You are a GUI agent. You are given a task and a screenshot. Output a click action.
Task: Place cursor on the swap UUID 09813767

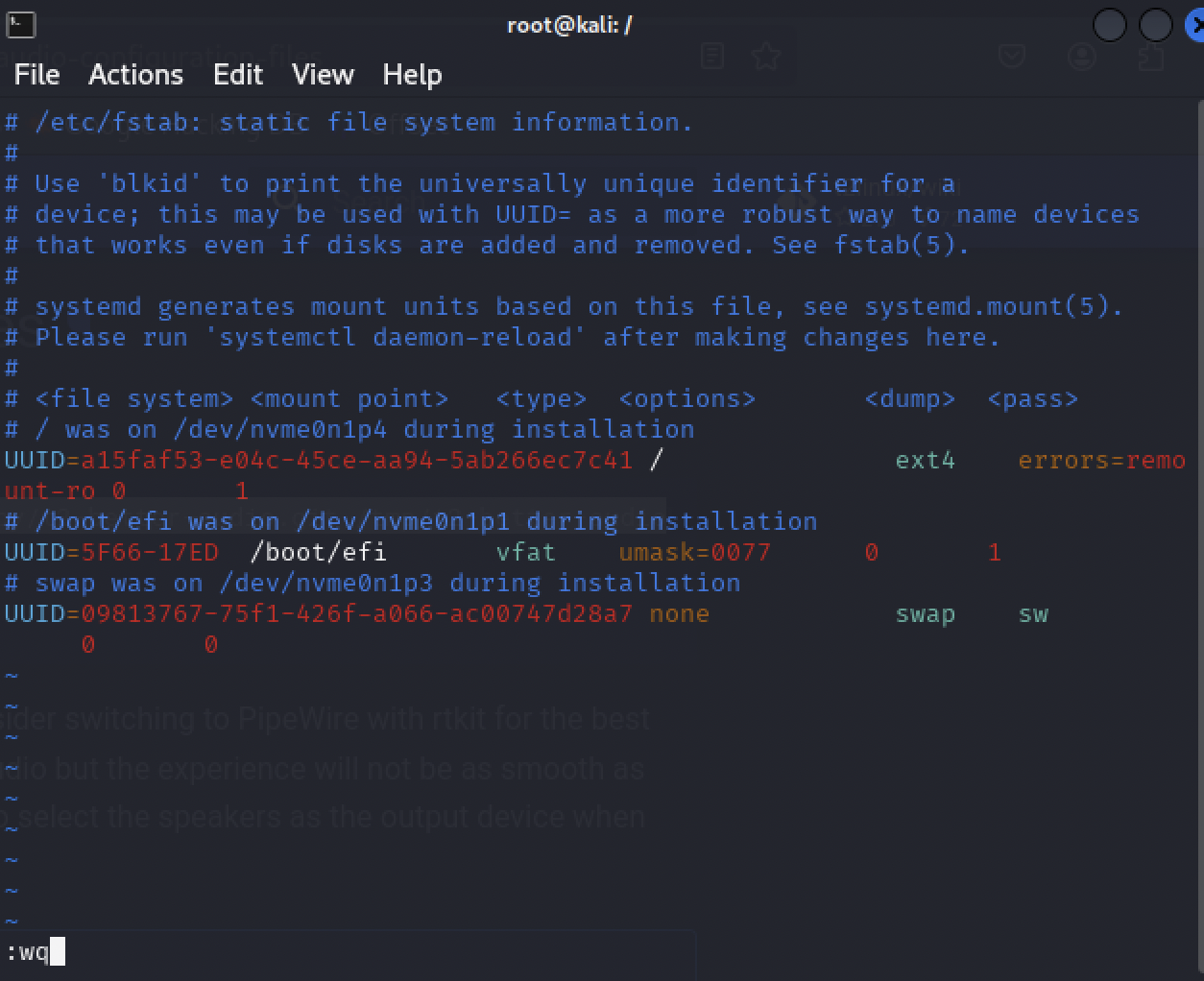tap(356, 614)
